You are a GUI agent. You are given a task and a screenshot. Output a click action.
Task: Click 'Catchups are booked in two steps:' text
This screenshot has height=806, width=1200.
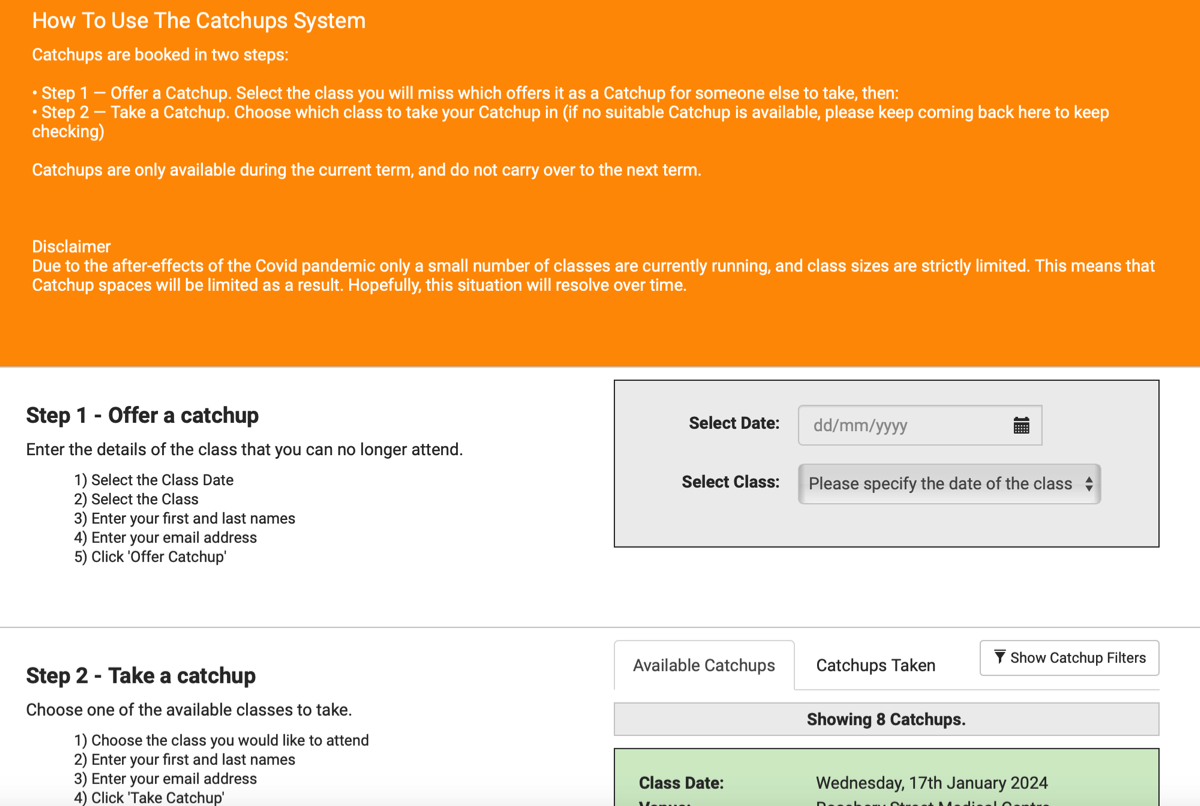160,54
